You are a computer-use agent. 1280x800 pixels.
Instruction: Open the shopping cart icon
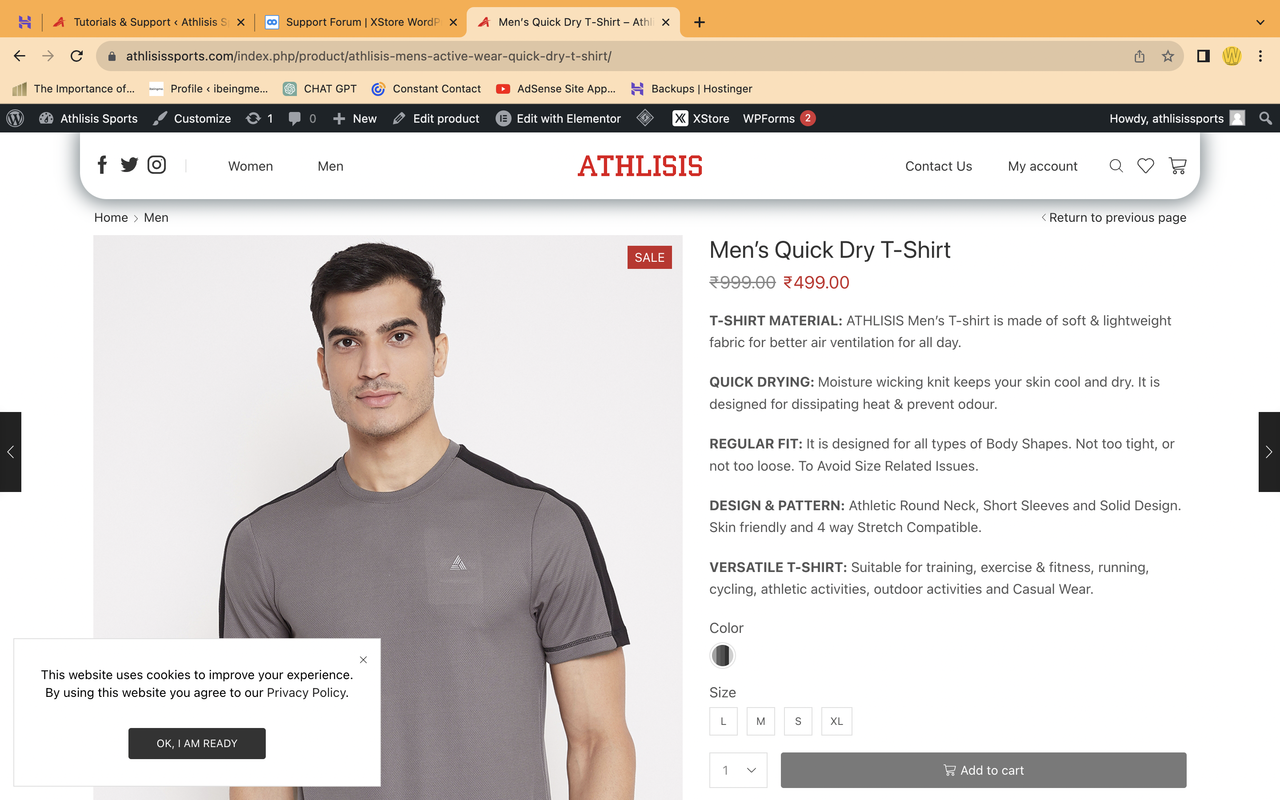pos(1178,166)
